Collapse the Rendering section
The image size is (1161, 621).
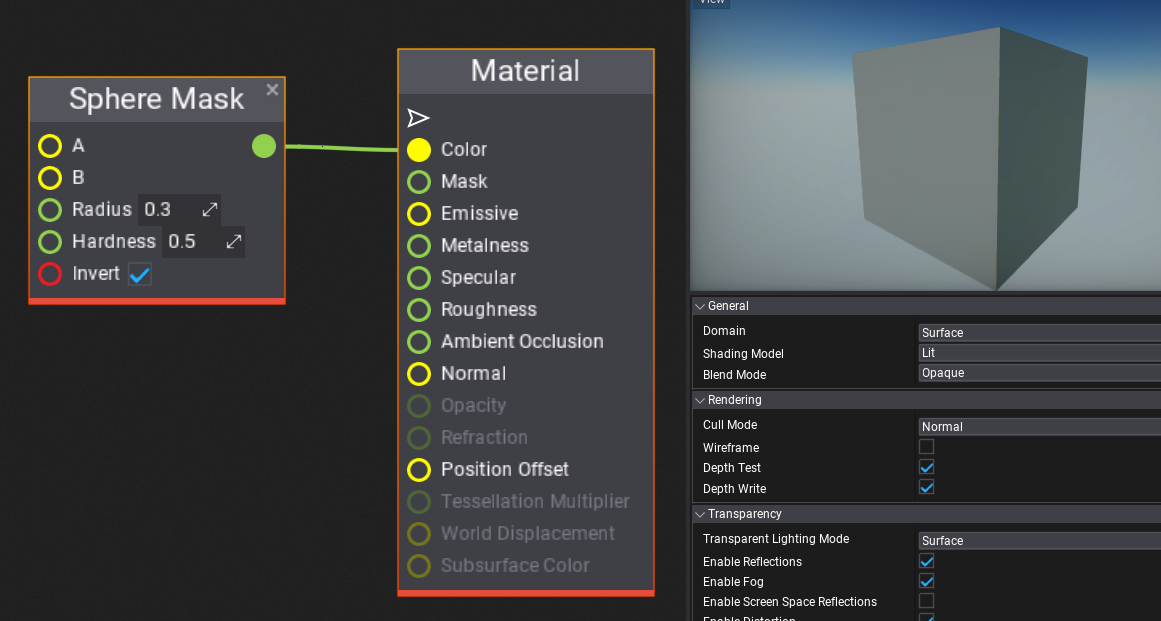[700, 400]
